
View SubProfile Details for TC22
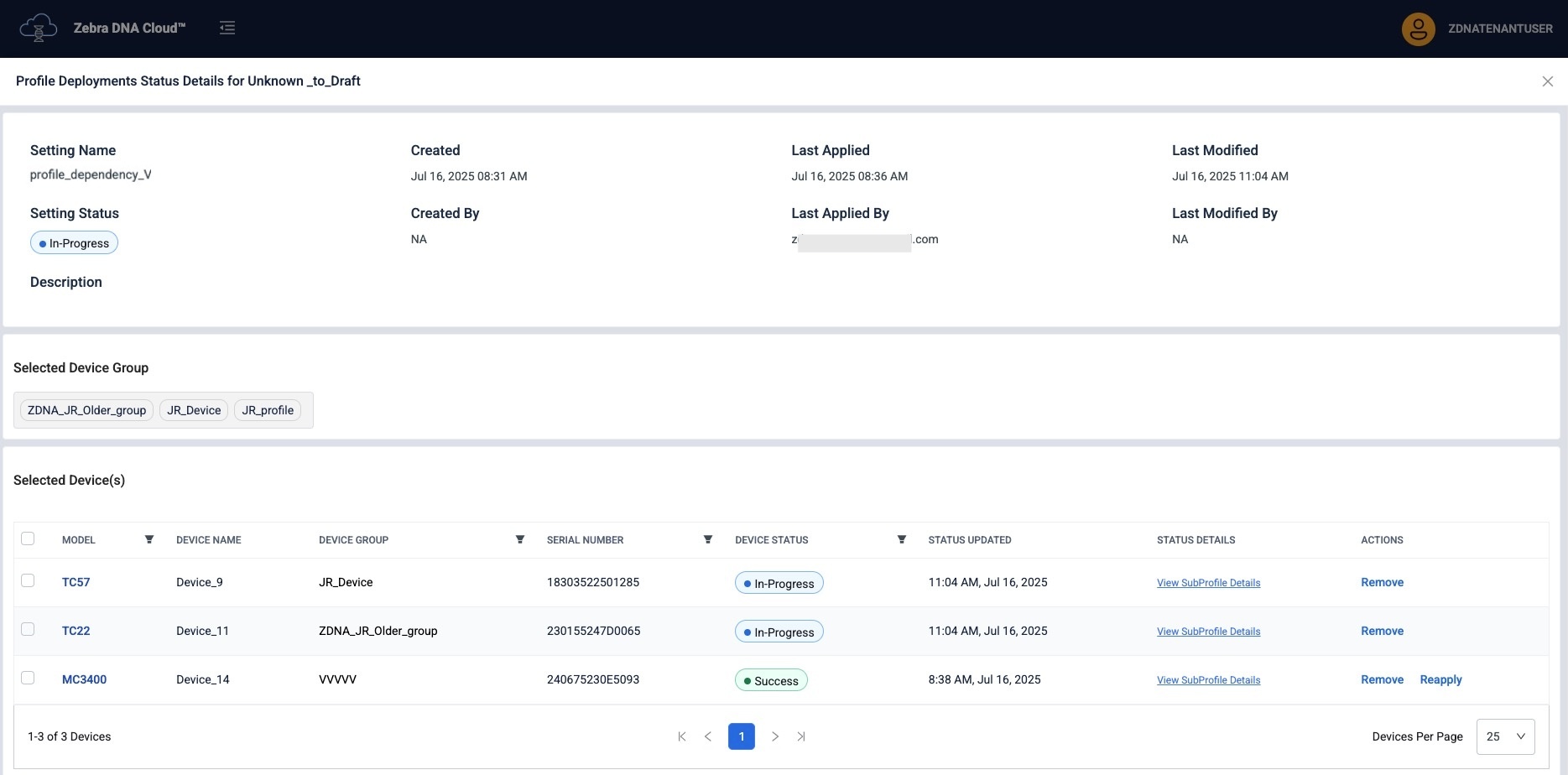pos(1208,632)
